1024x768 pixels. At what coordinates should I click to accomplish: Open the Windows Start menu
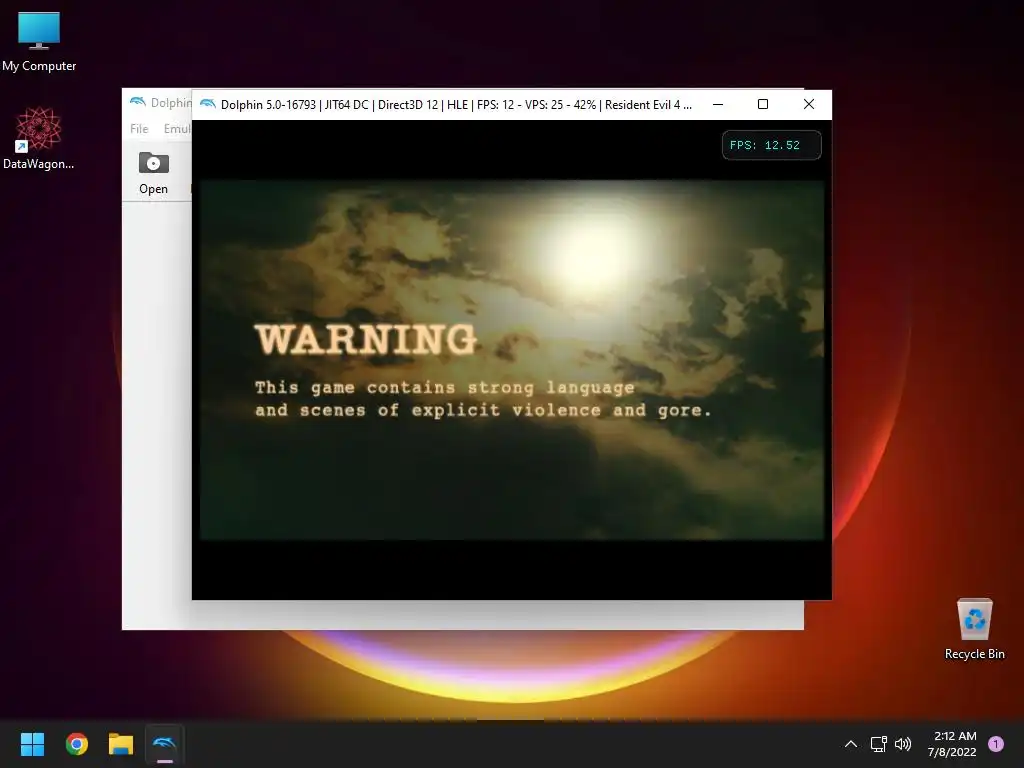tap(32, 744)
